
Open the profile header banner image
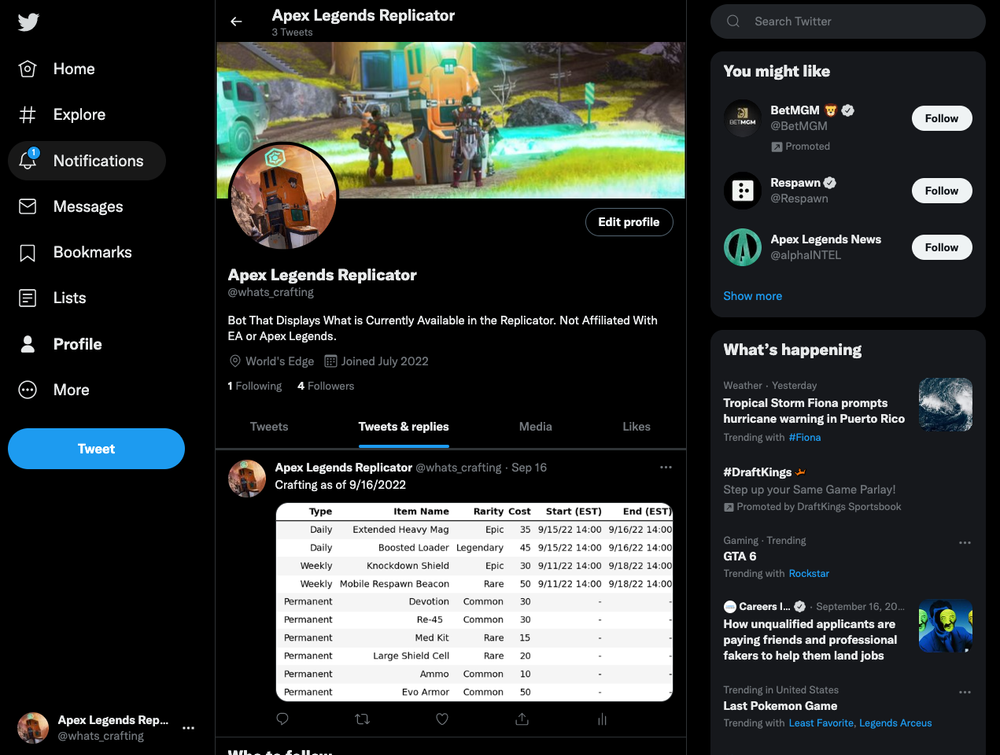click(451, 120)
